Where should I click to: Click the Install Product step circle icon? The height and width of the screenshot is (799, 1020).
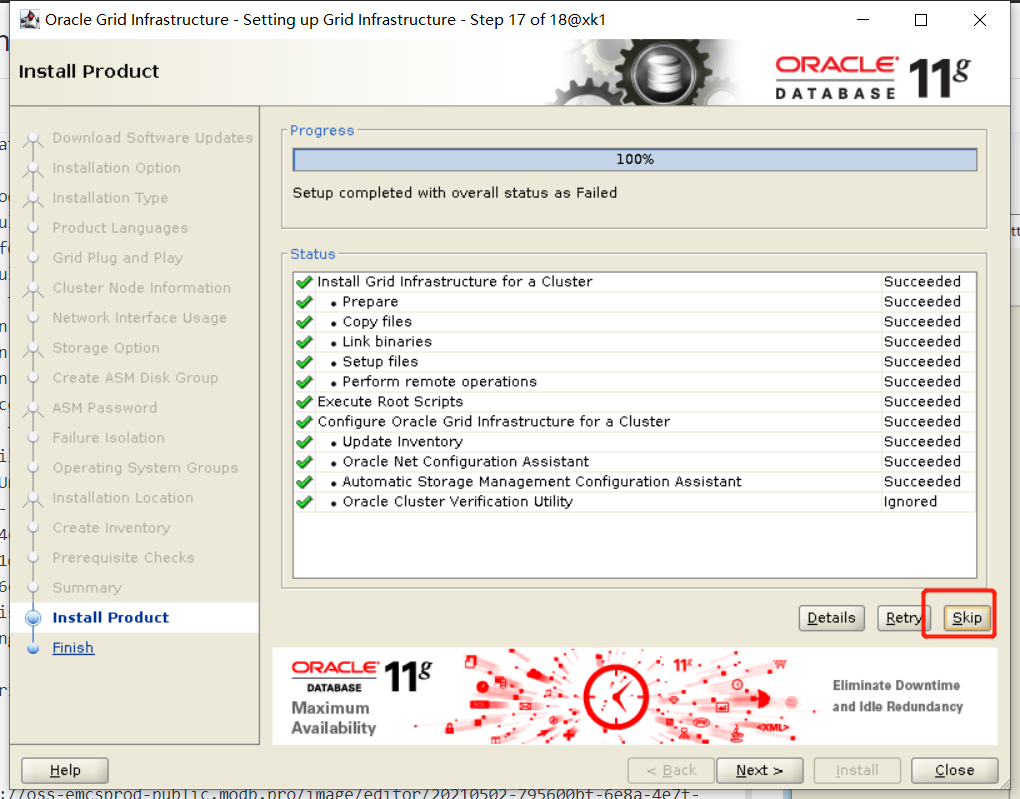click(x=33, y=617)
